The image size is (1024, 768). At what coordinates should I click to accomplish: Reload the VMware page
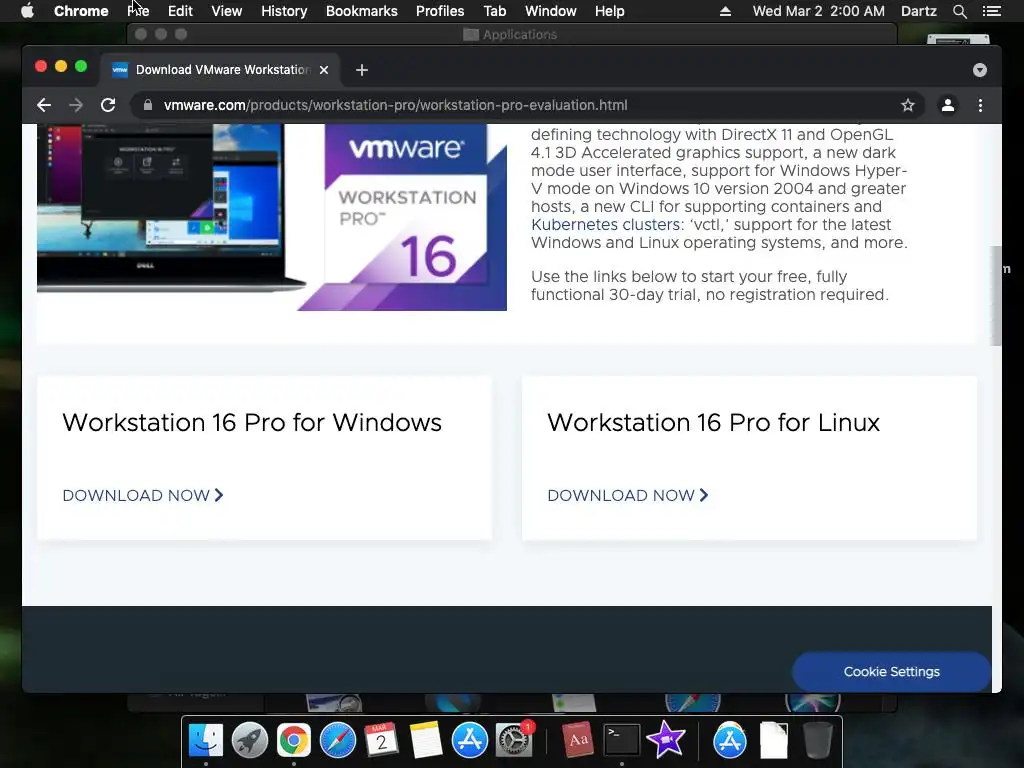pyautogui.click(x=108, y=105)
